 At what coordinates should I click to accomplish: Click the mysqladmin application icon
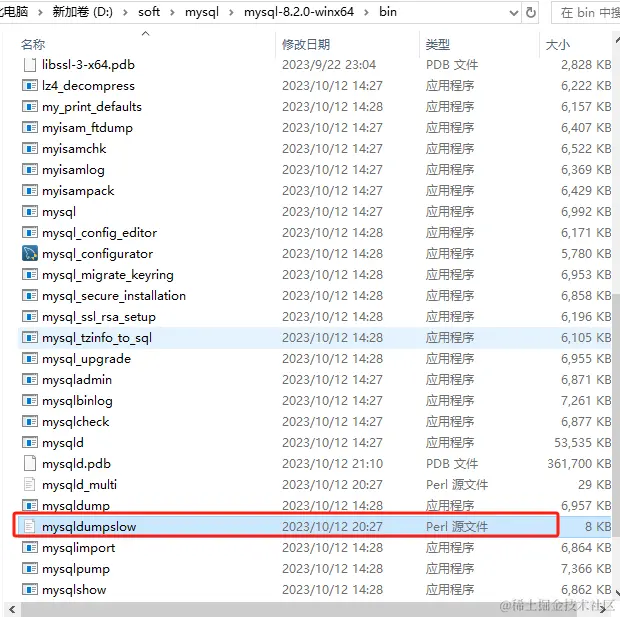click(30, 379)
